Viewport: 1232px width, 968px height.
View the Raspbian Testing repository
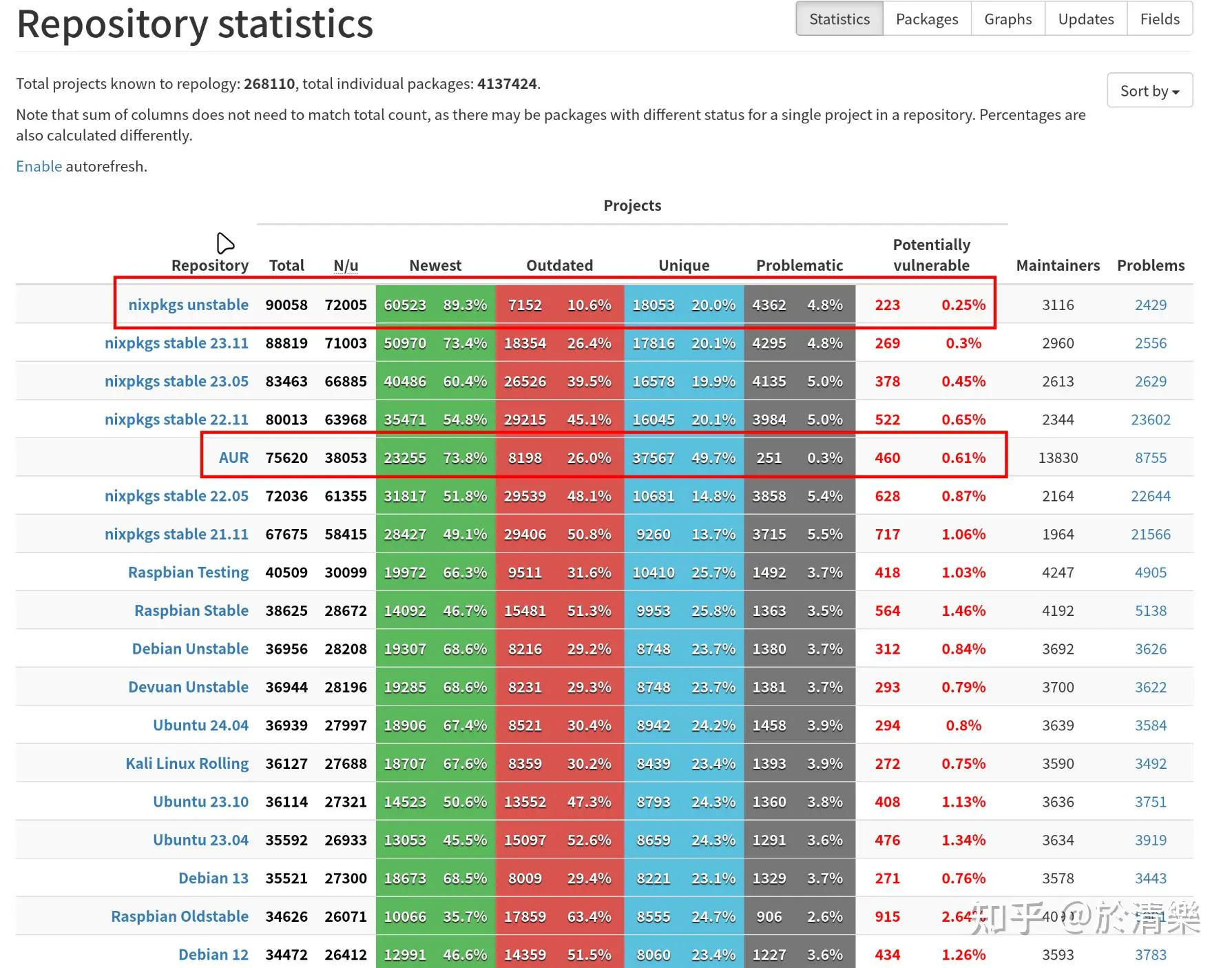click(x=187, y=572)
